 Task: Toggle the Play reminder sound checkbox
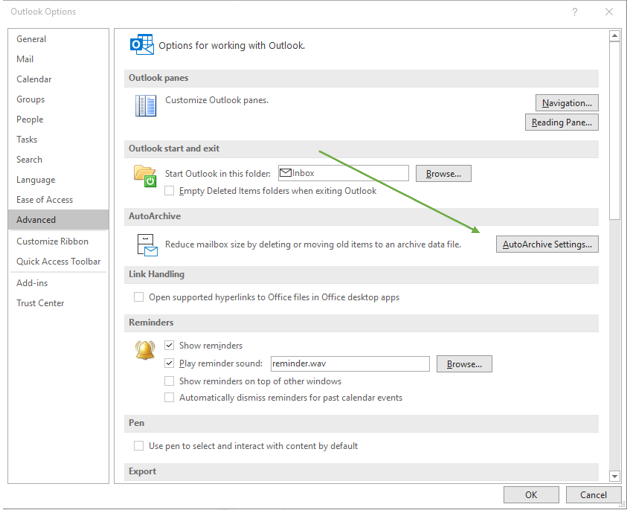tap(169, 363)
